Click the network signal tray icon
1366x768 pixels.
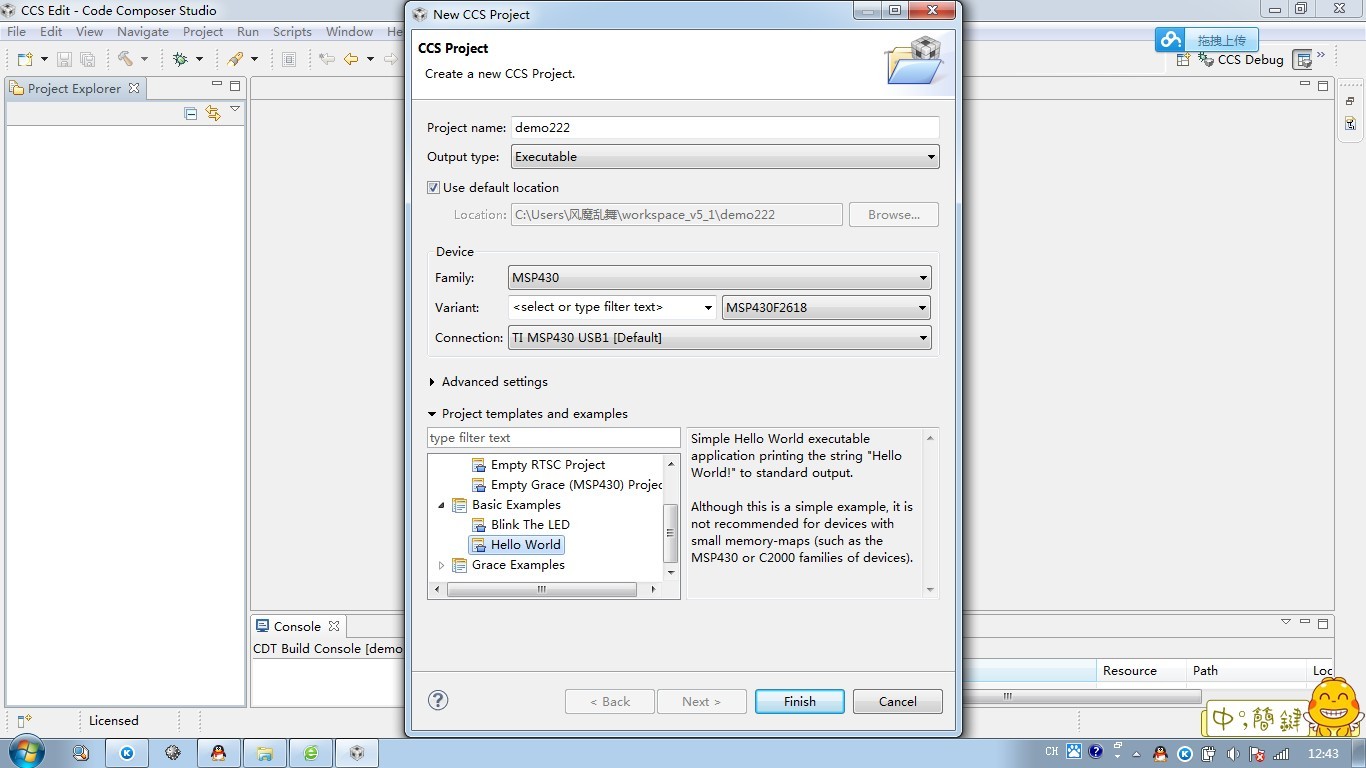1281,753
